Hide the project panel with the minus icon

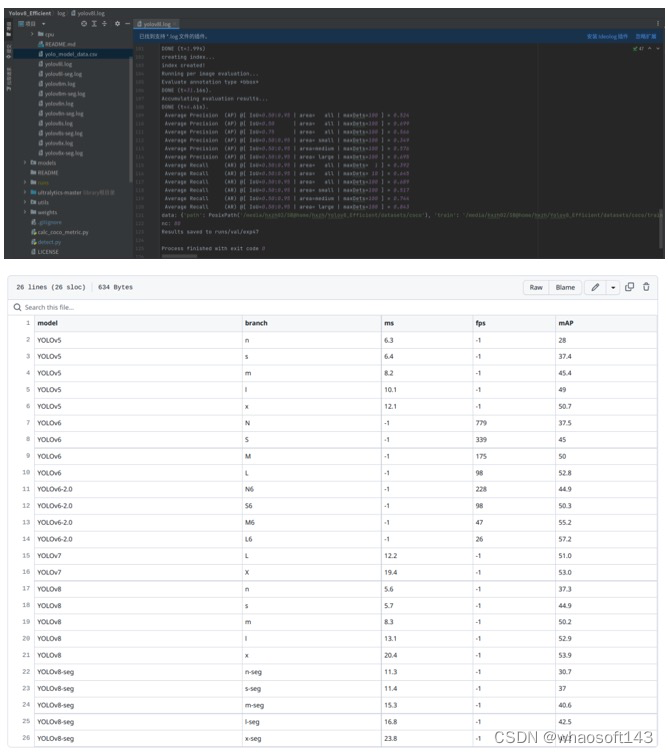127,24
